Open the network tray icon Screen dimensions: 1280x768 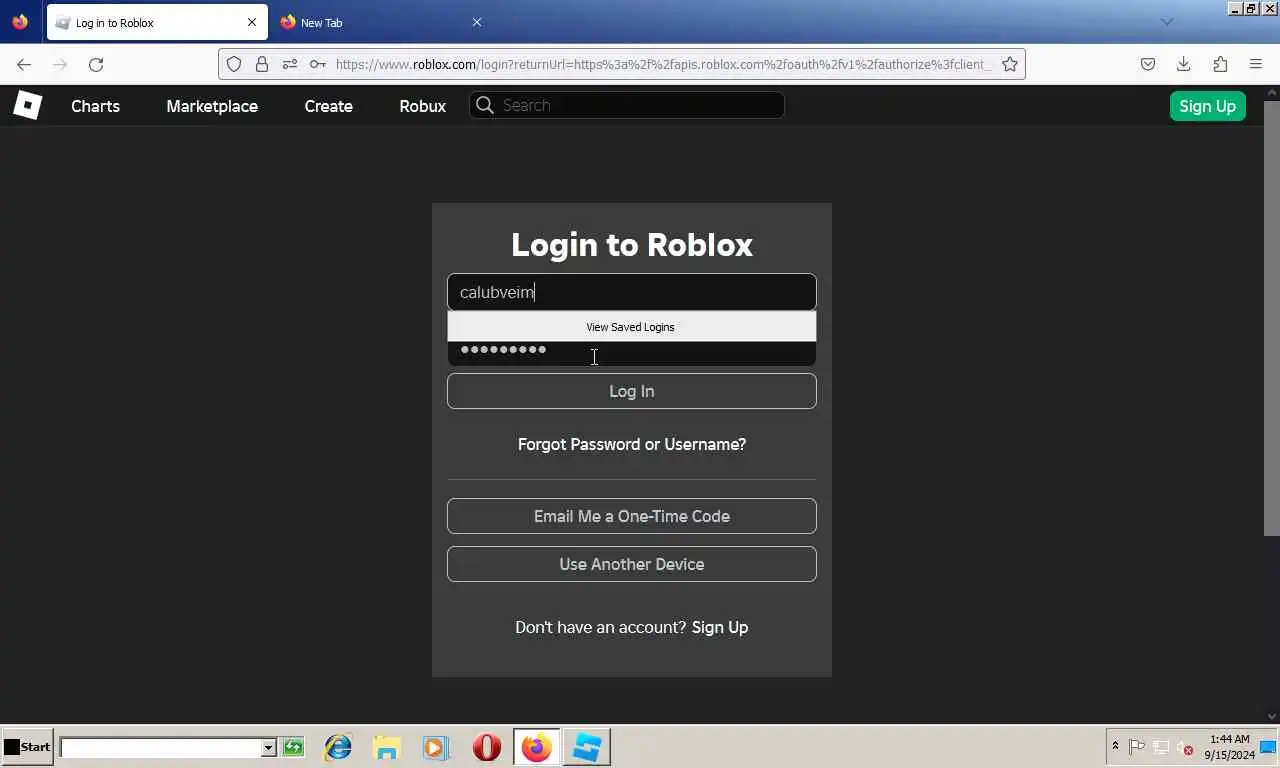(x=1161, y=747)
